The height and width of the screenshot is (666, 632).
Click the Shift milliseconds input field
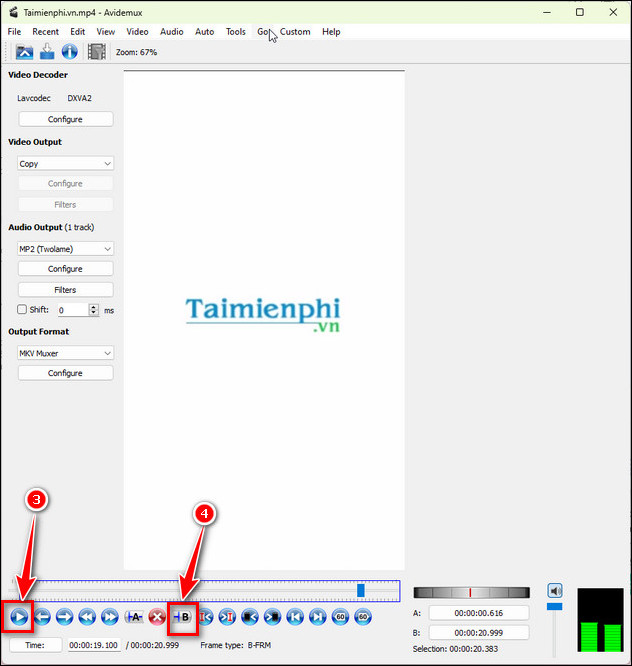tap(74, 310)
